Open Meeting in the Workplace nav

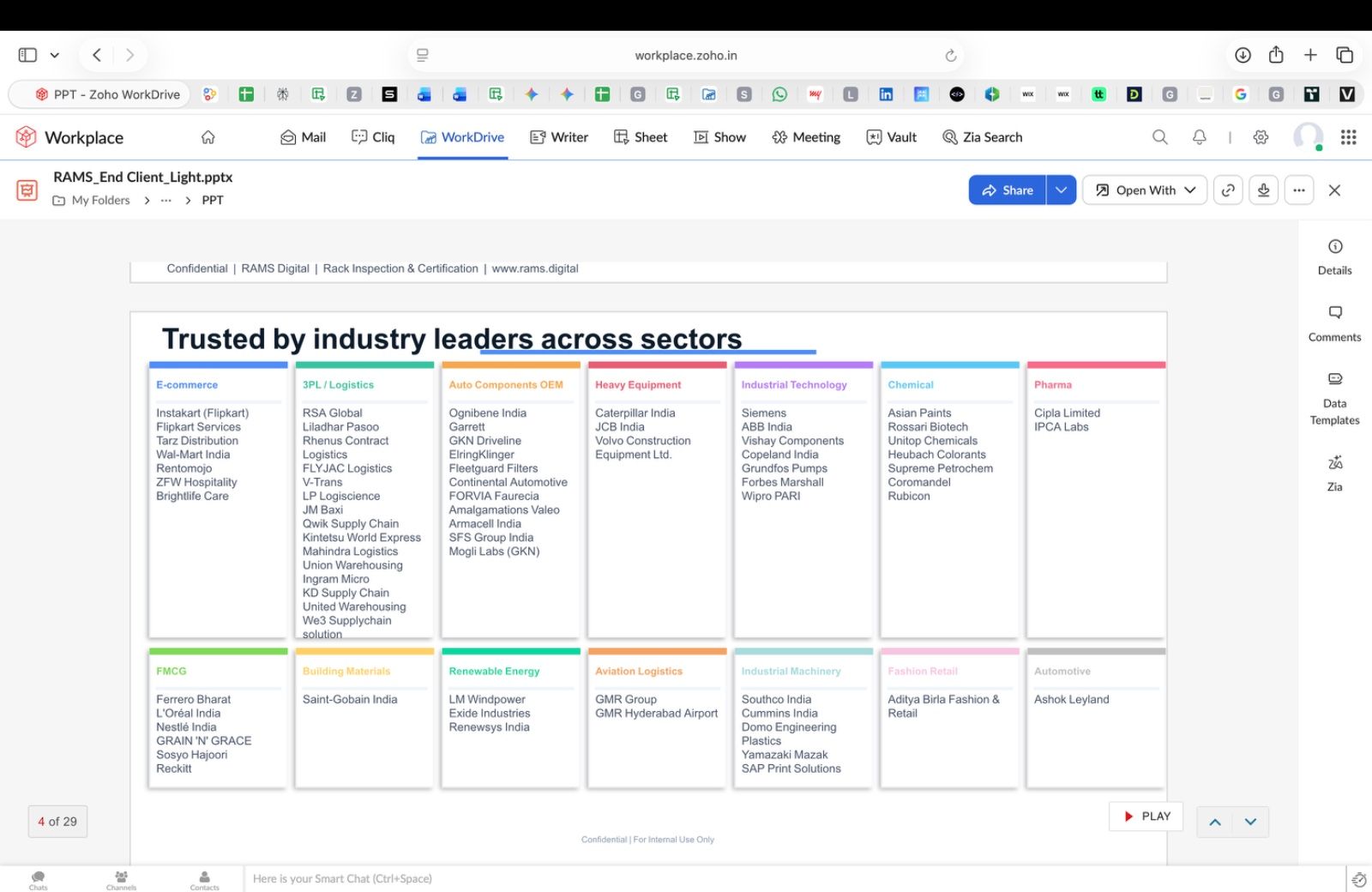pos(806,137)
